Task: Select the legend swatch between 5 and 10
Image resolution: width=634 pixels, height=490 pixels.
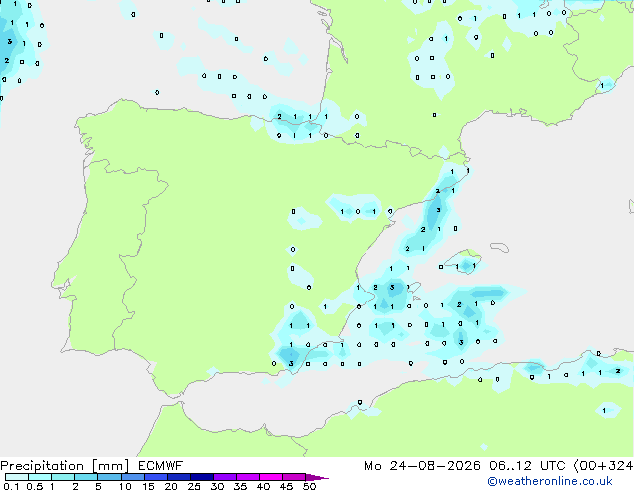Action: point(110,477)
